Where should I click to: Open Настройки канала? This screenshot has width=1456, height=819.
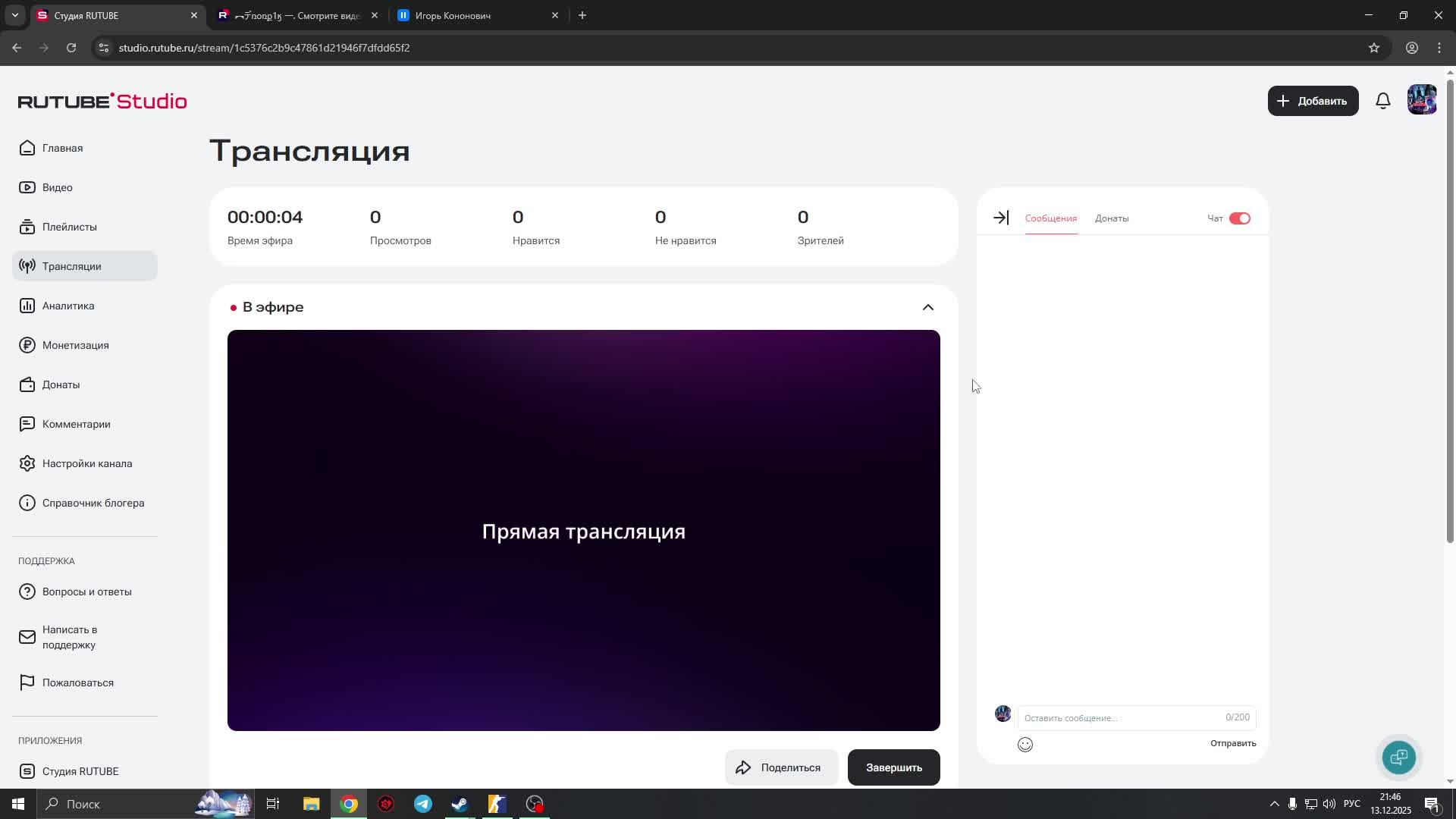87,463
